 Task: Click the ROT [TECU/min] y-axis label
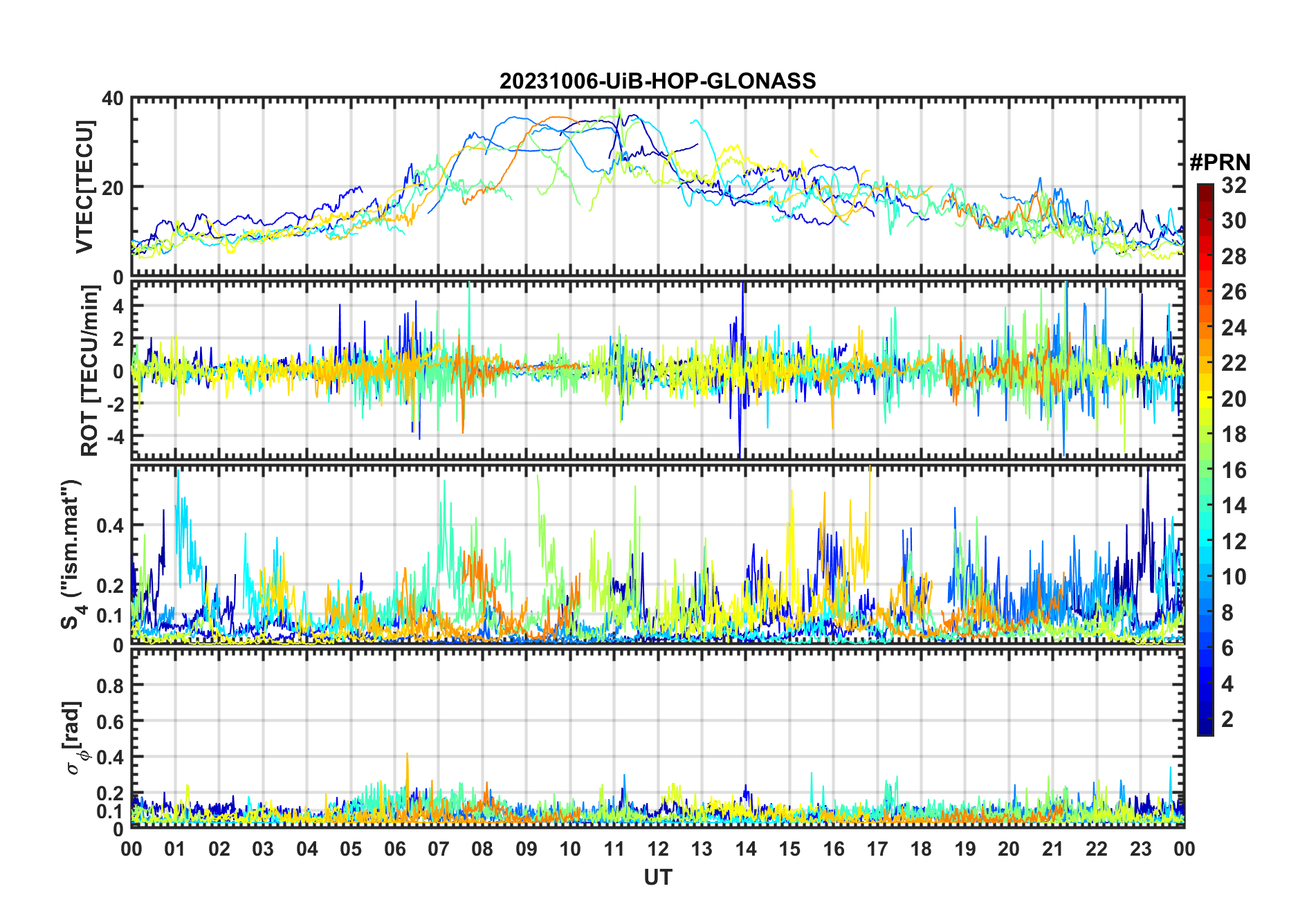point(89,371)
